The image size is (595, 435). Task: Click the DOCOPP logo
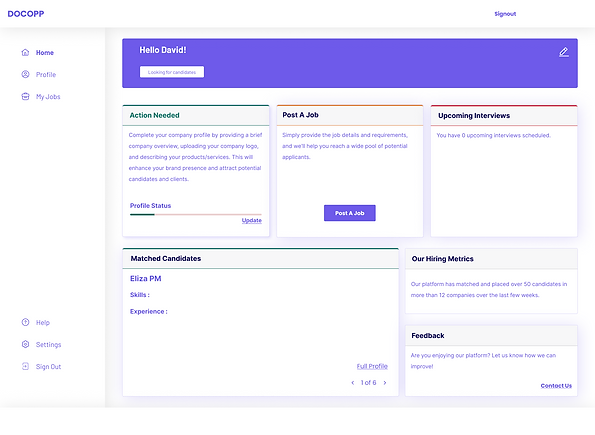(x=26, y=14)
